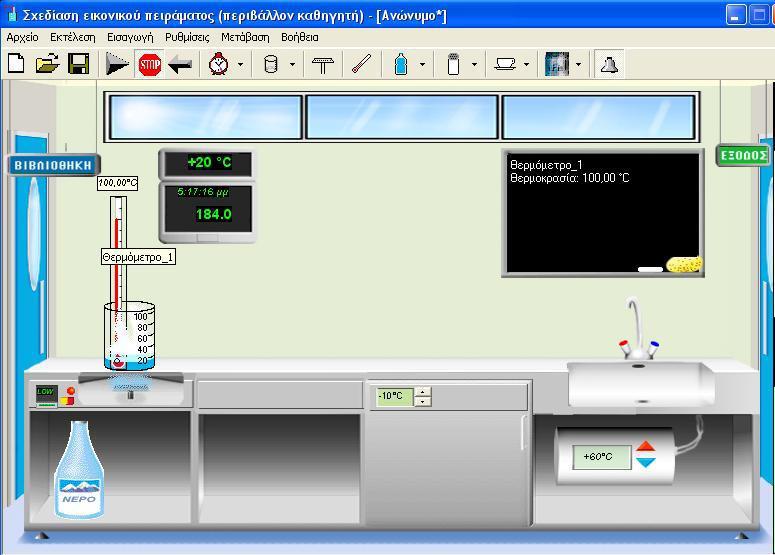Viewport: 775px width, 555px height.
Task: Click the thermometer in the beaker
Action: (x=118, y=282)
